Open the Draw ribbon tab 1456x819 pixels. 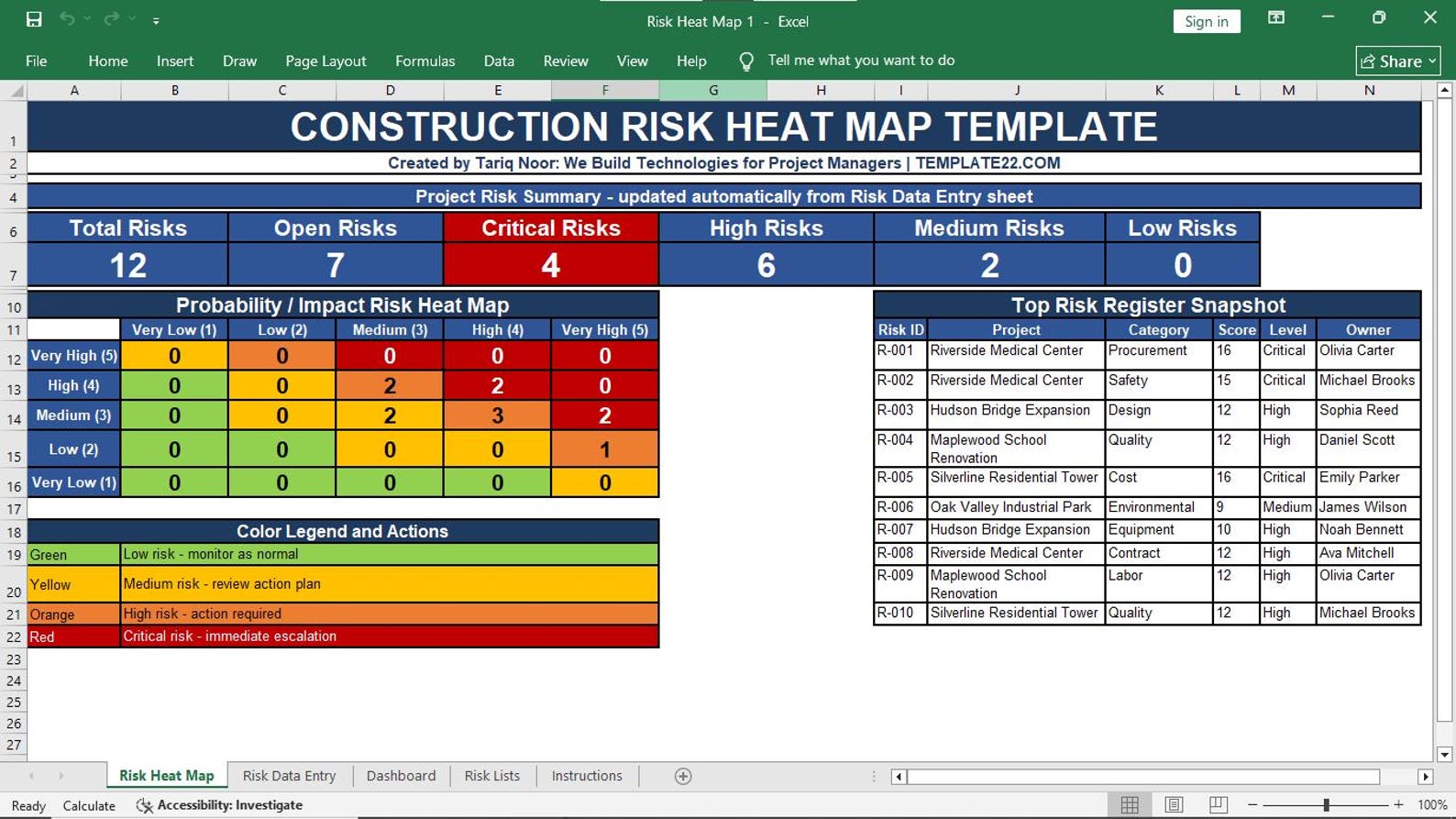coord(239,61)
